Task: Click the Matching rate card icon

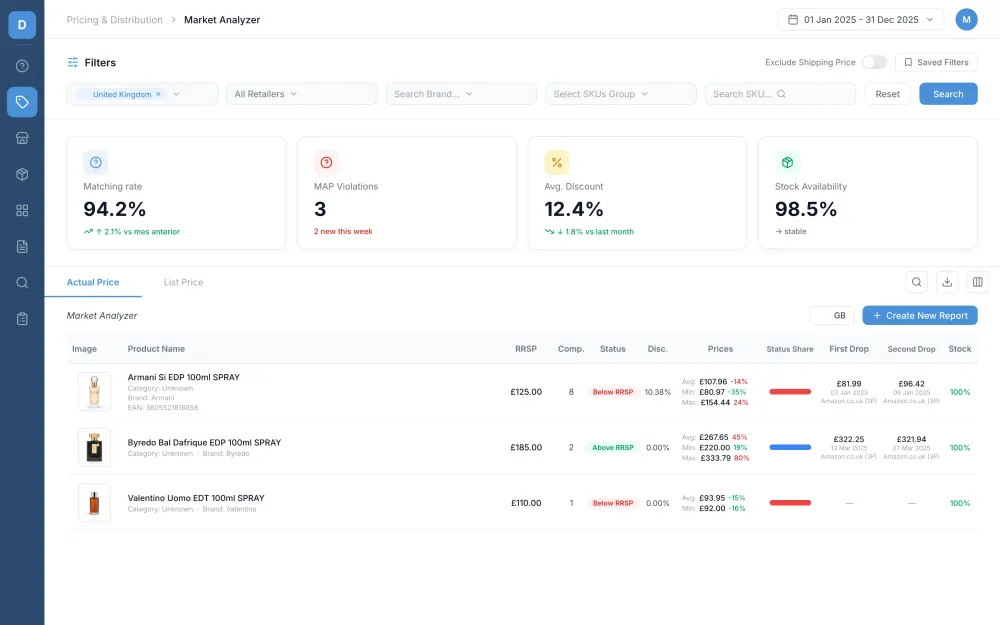Action: 96,163
